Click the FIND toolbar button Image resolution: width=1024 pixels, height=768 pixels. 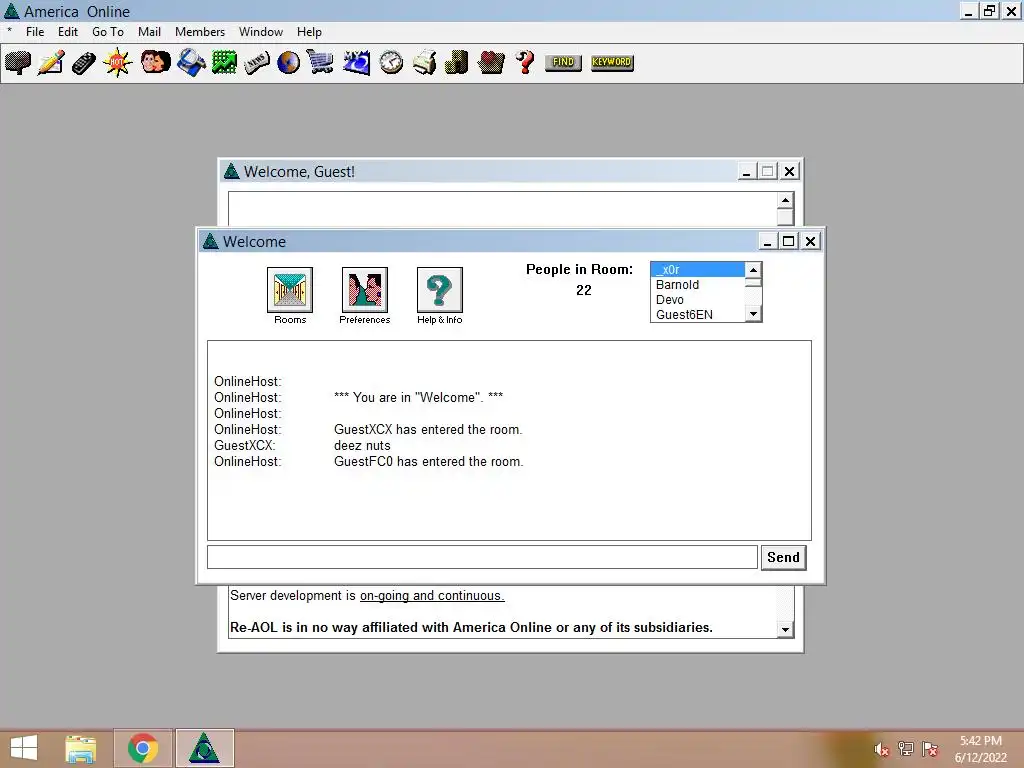point(563,63)
